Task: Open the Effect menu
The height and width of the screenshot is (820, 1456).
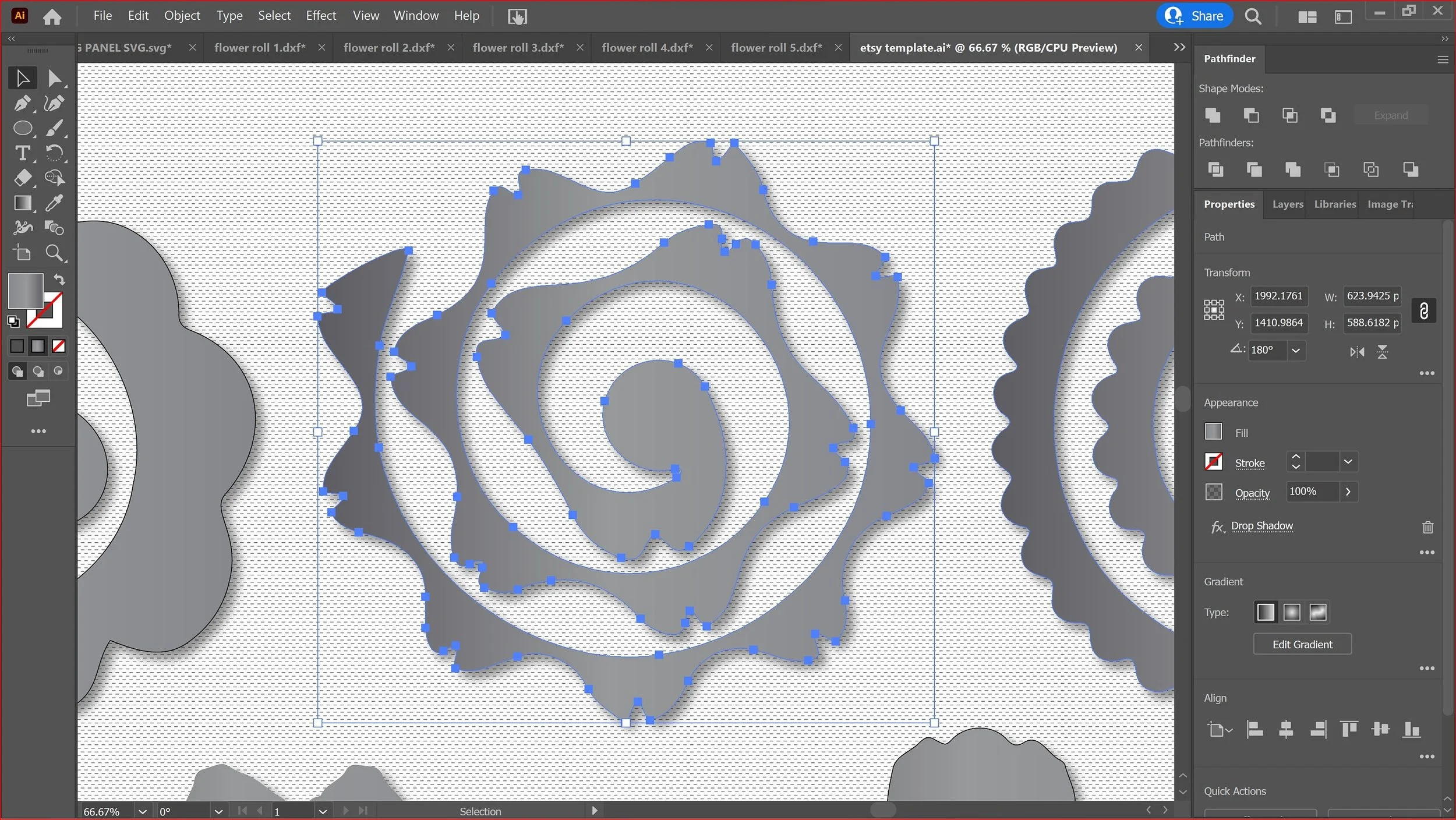Action: tap(321, 16)
